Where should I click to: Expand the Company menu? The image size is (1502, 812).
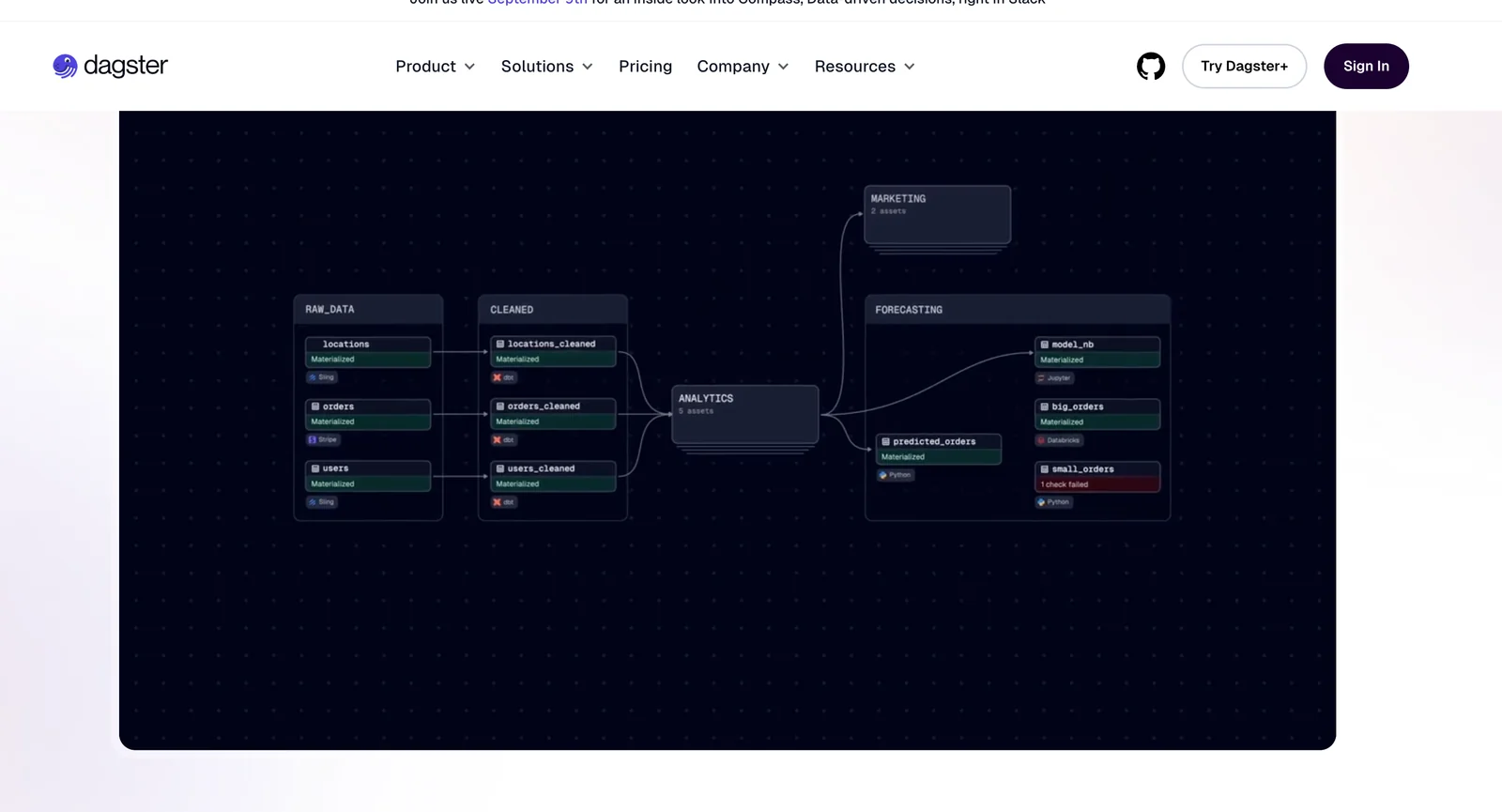point(743,67)
